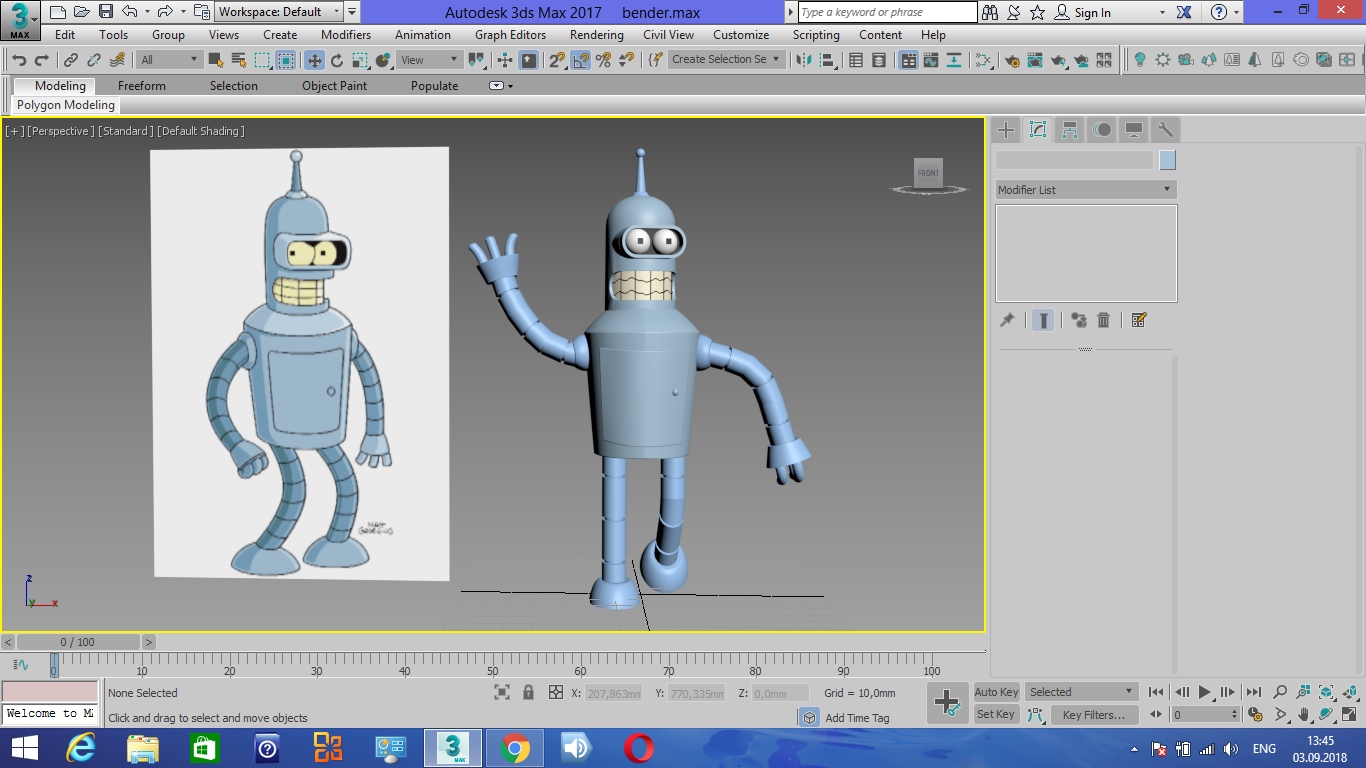Open the Align tool
Screen dimensions: 1366x768
click(826, 60)
